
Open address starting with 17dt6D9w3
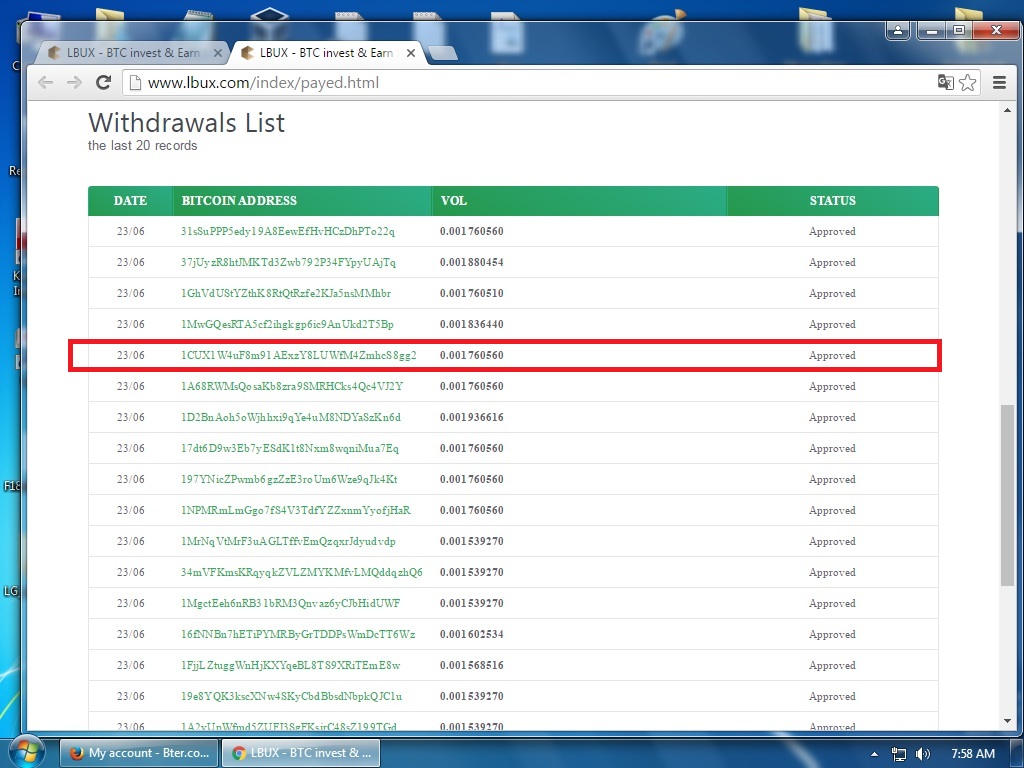click(x=290, y=449)
